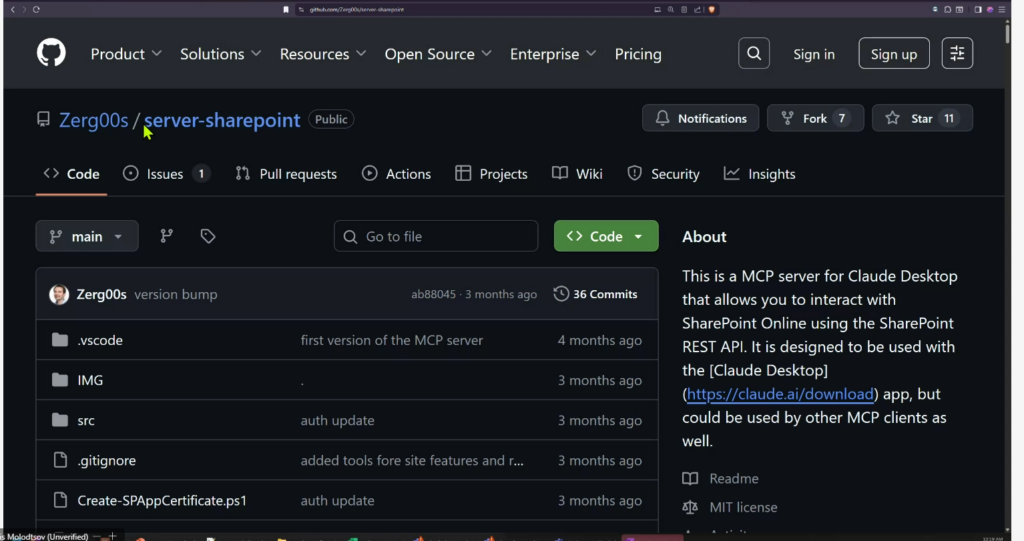The image size is (1024, 541).
Task: Open the green Code dropdown button
Action: coord(606,236)
